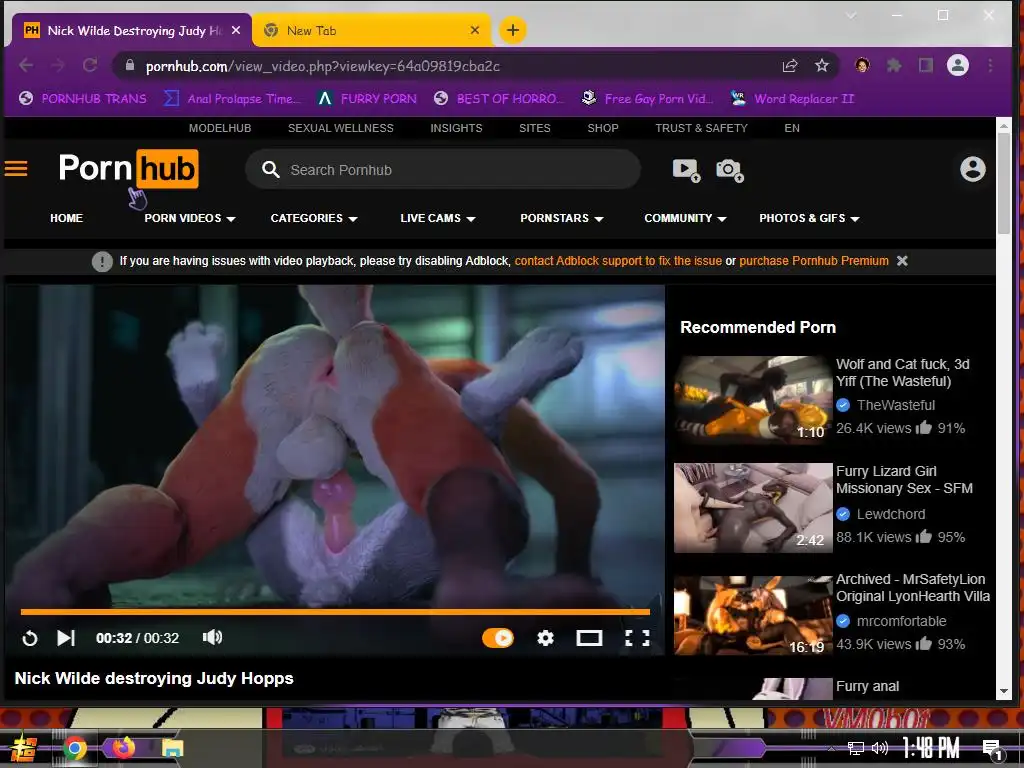The width and height of the screenshot is (1024, 768).
Task: Open Lewdchord uploader link
Action: tap(891, 514)
